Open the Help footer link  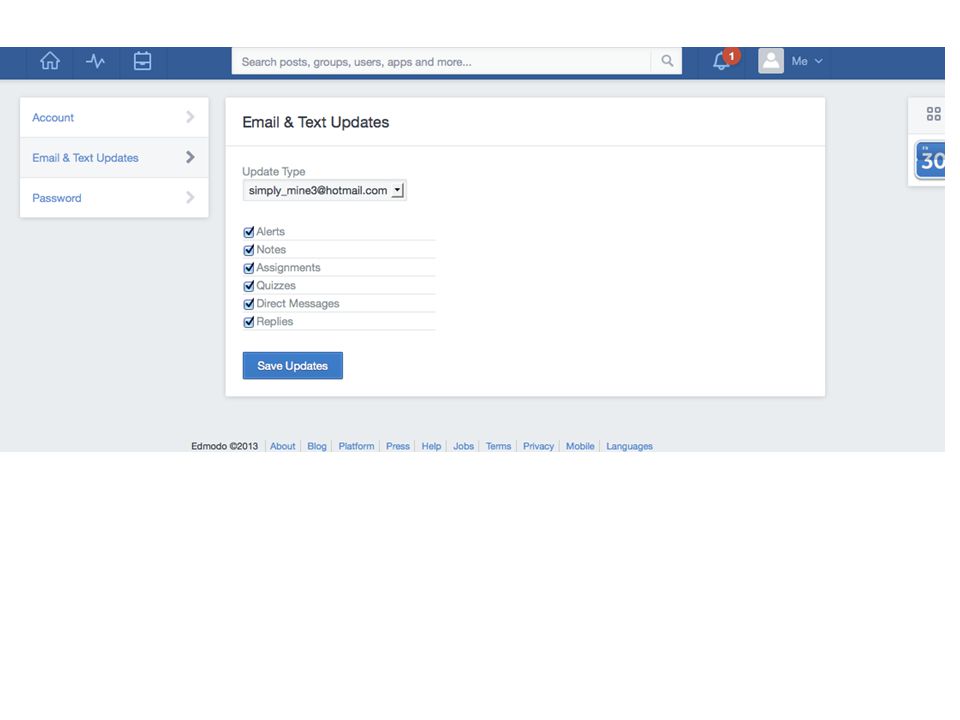pyautogui.click(x=431, y=446)
